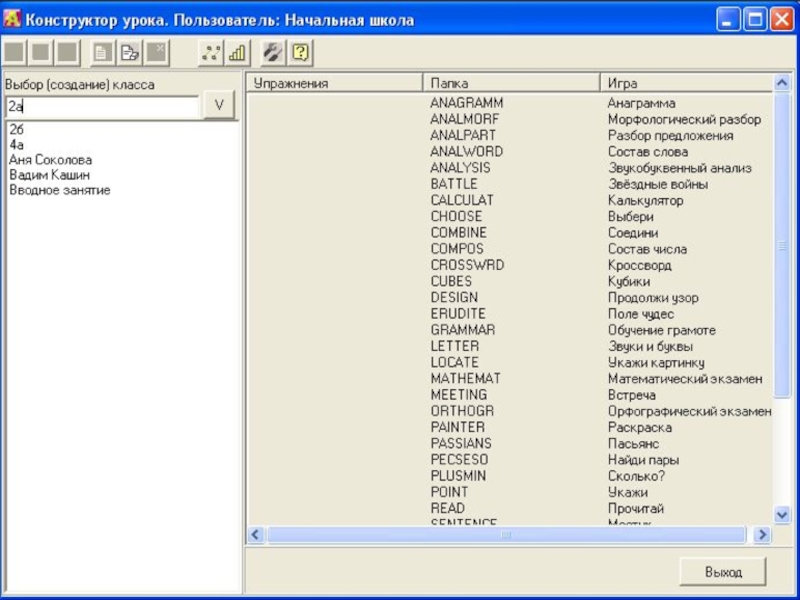The width and height of the screenshot is (800, 600).
Task: Select Аня Соколова in the class list
Action: click(x=50, y=160)
